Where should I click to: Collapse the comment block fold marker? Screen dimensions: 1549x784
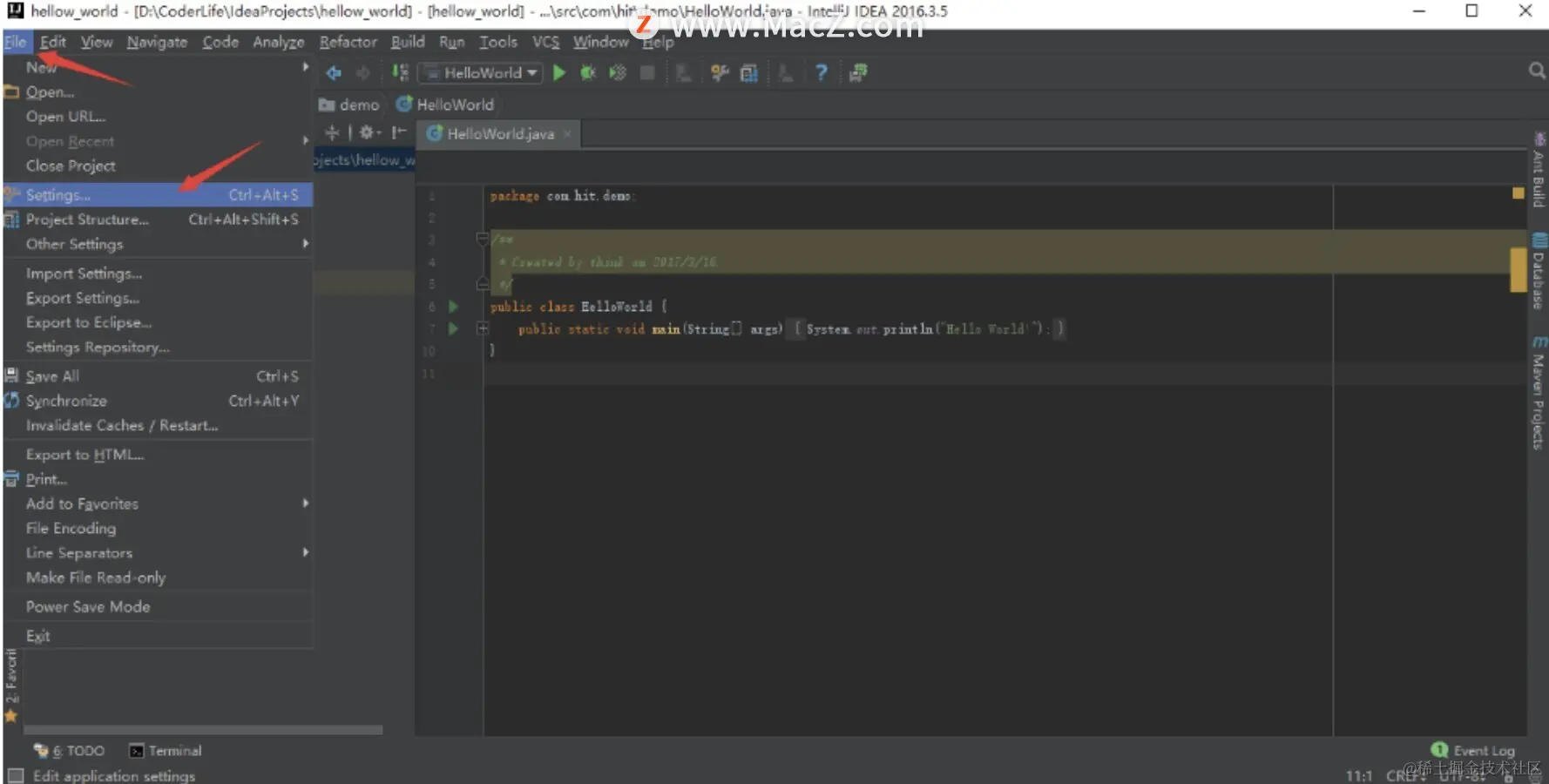(x=482, y=238)
